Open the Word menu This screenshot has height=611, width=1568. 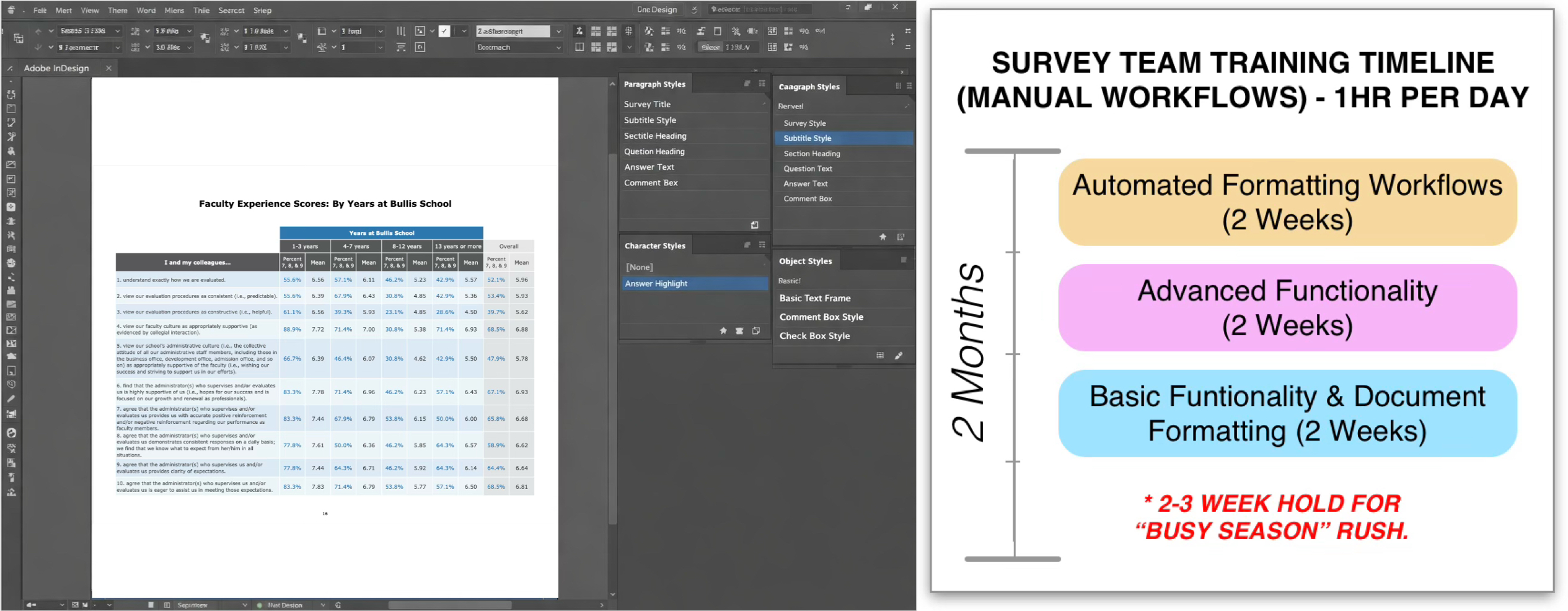click(x=146, y=11)
